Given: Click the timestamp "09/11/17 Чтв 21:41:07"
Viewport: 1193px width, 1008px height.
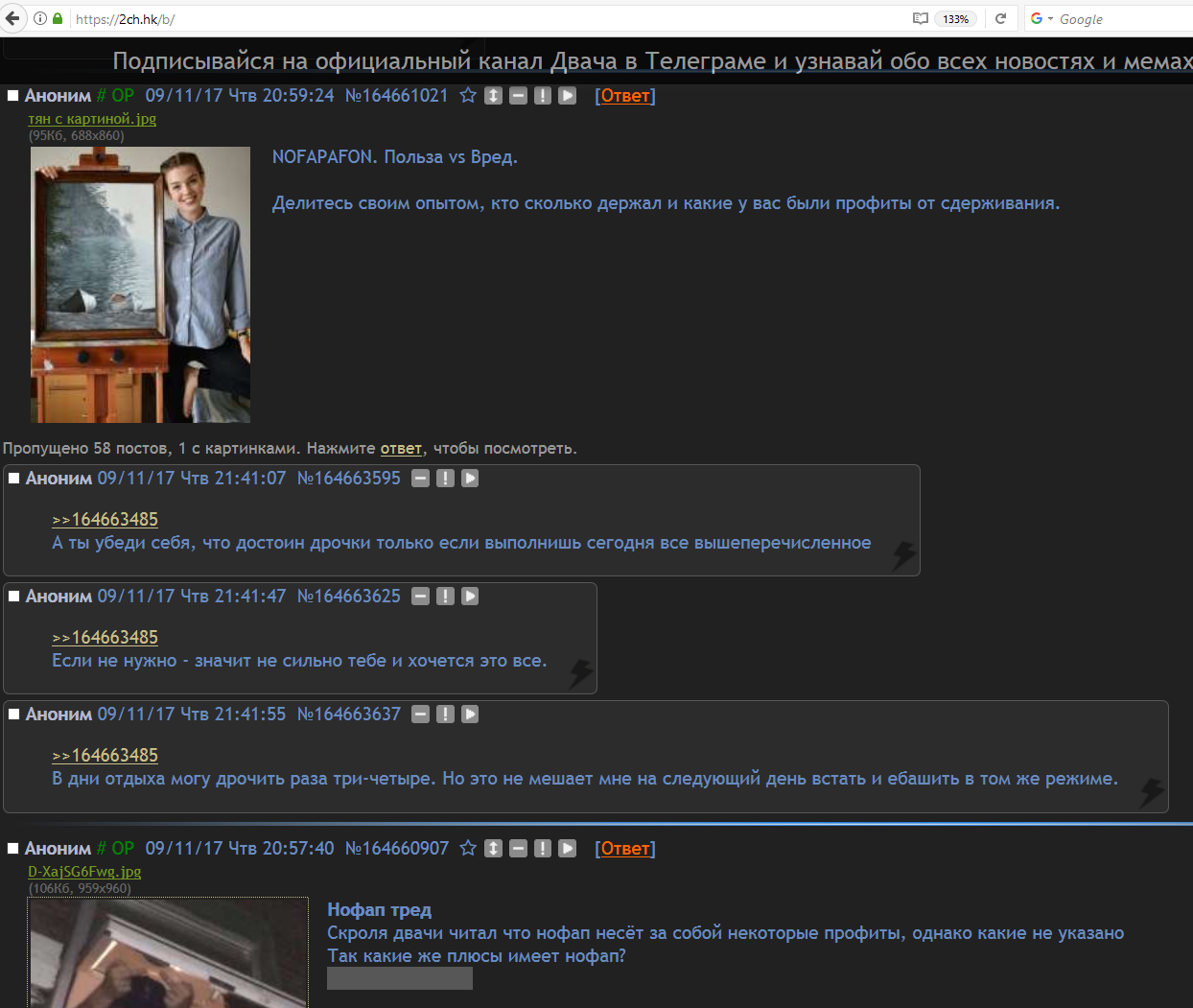Looking at the screenshot, I should tap(192, 478).
